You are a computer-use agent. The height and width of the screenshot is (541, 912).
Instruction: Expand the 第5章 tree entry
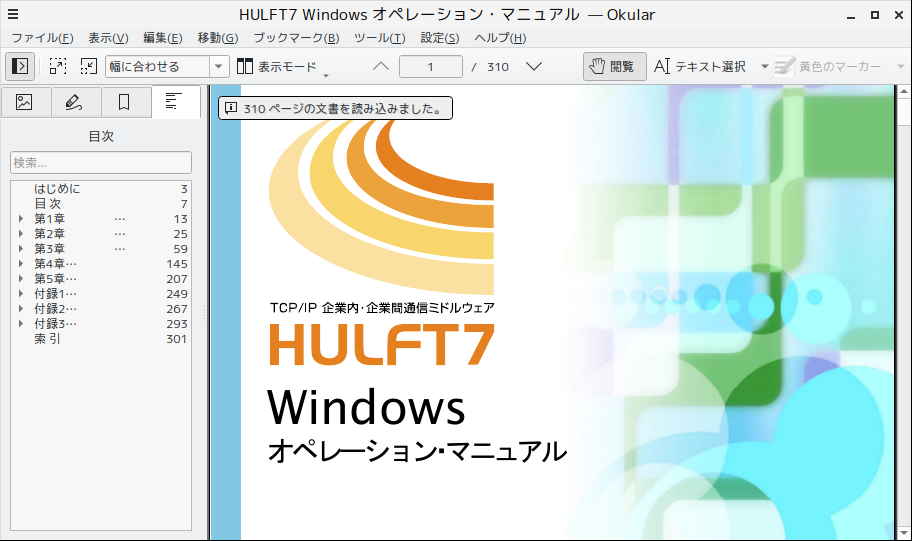point(21,279)
